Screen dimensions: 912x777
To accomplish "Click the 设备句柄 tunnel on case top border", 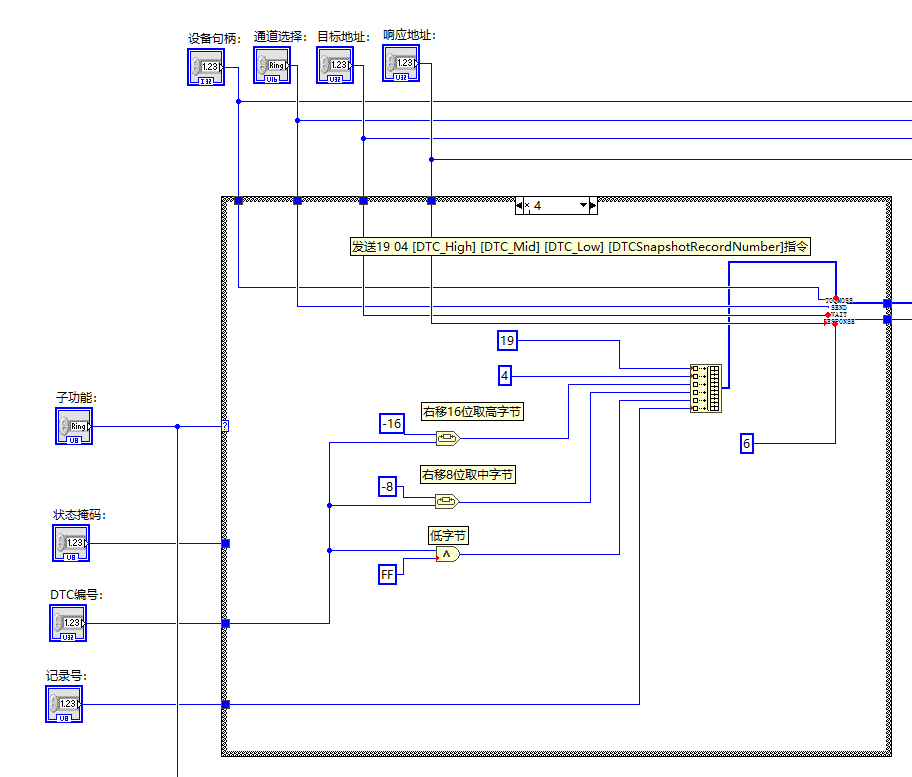I will click(238, 201).
